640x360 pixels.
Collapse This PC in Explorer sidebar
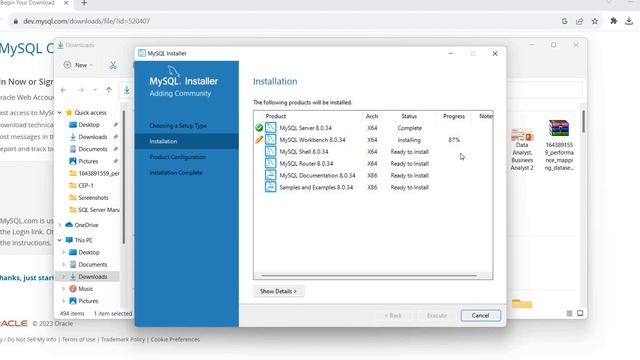(x=60, y=240)
